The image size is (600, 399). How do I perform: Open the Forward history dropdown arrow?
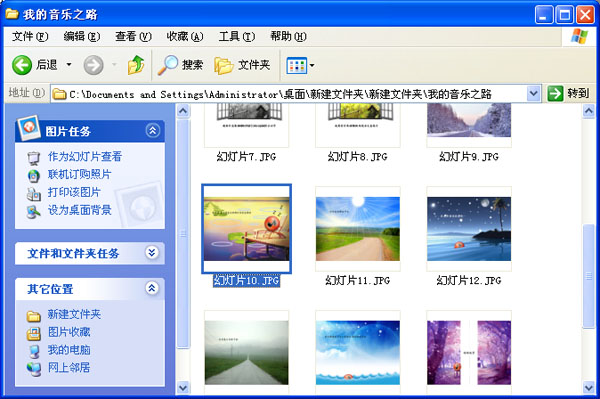(114, 65)
